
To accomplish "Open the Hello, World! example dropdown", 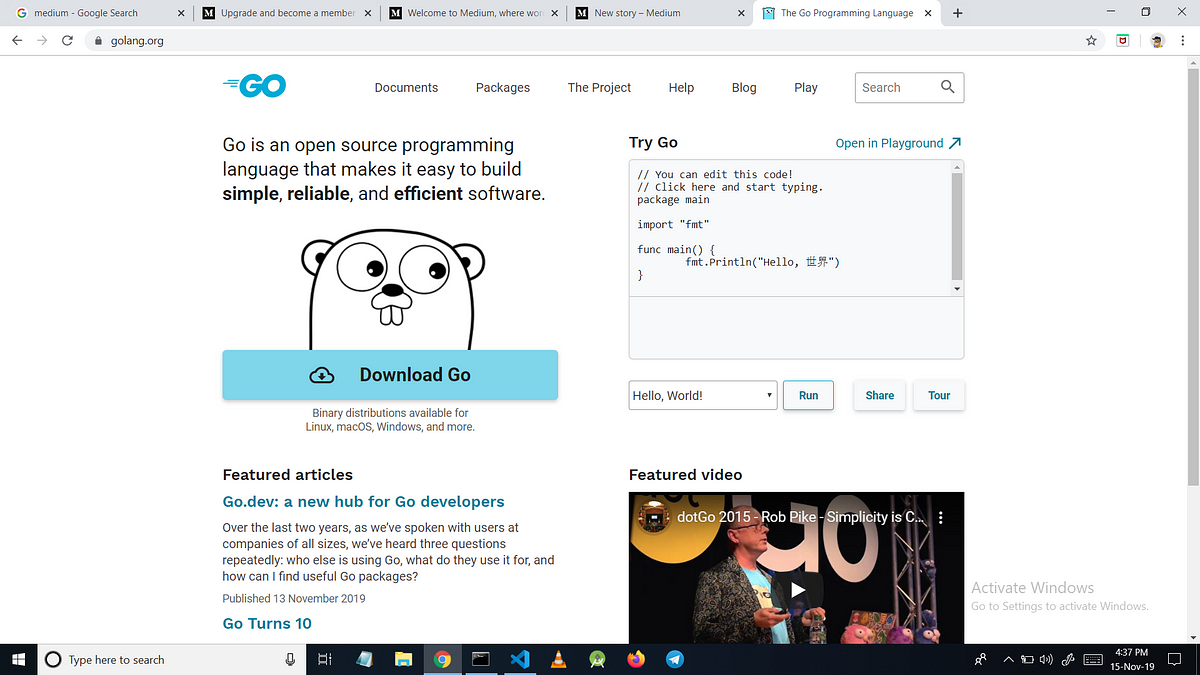I will pyautogui.click(x=703, y=395).
